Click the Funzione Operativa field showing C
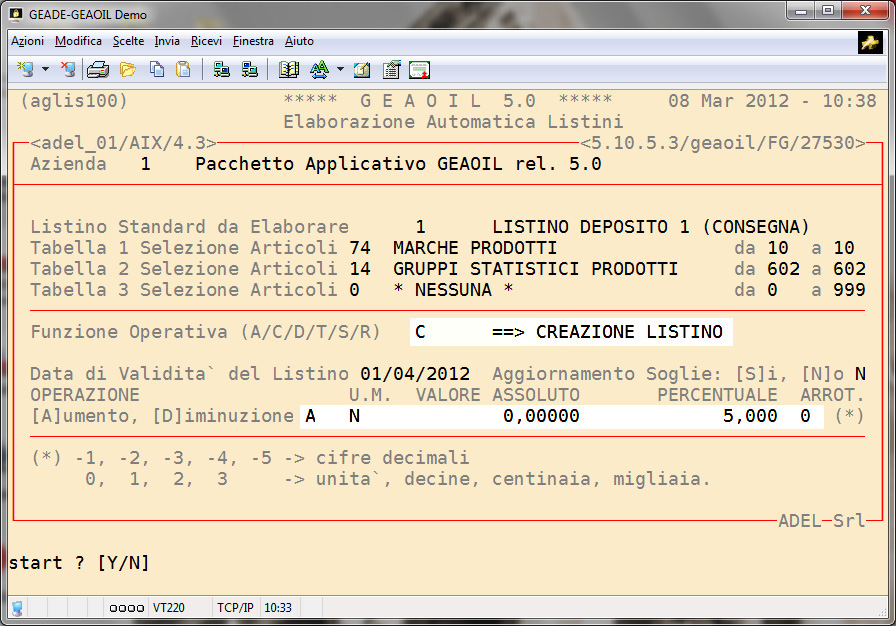 coord(420,332)
